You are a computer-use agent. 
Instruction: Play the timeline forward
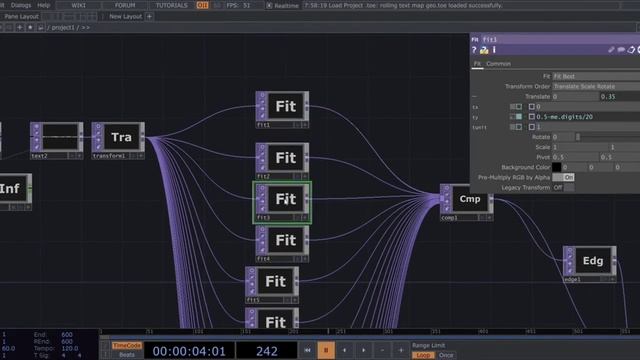[x=364, y=350]
